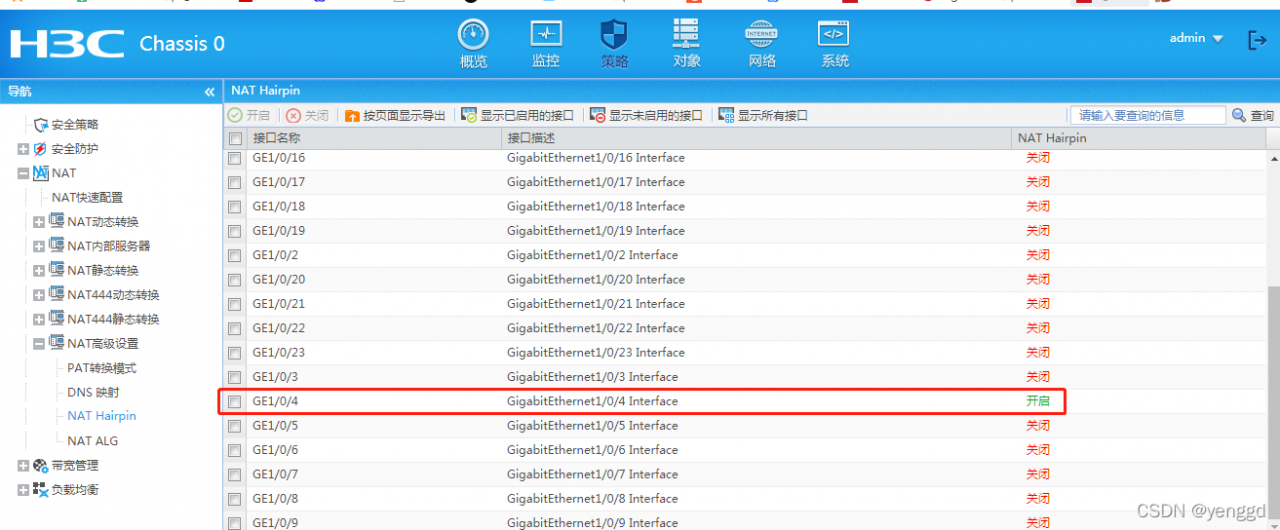This screenshot has width=1280, height=530.
Task: Expand the NAT动态转换 node
Action: click(x=39, y=222)
